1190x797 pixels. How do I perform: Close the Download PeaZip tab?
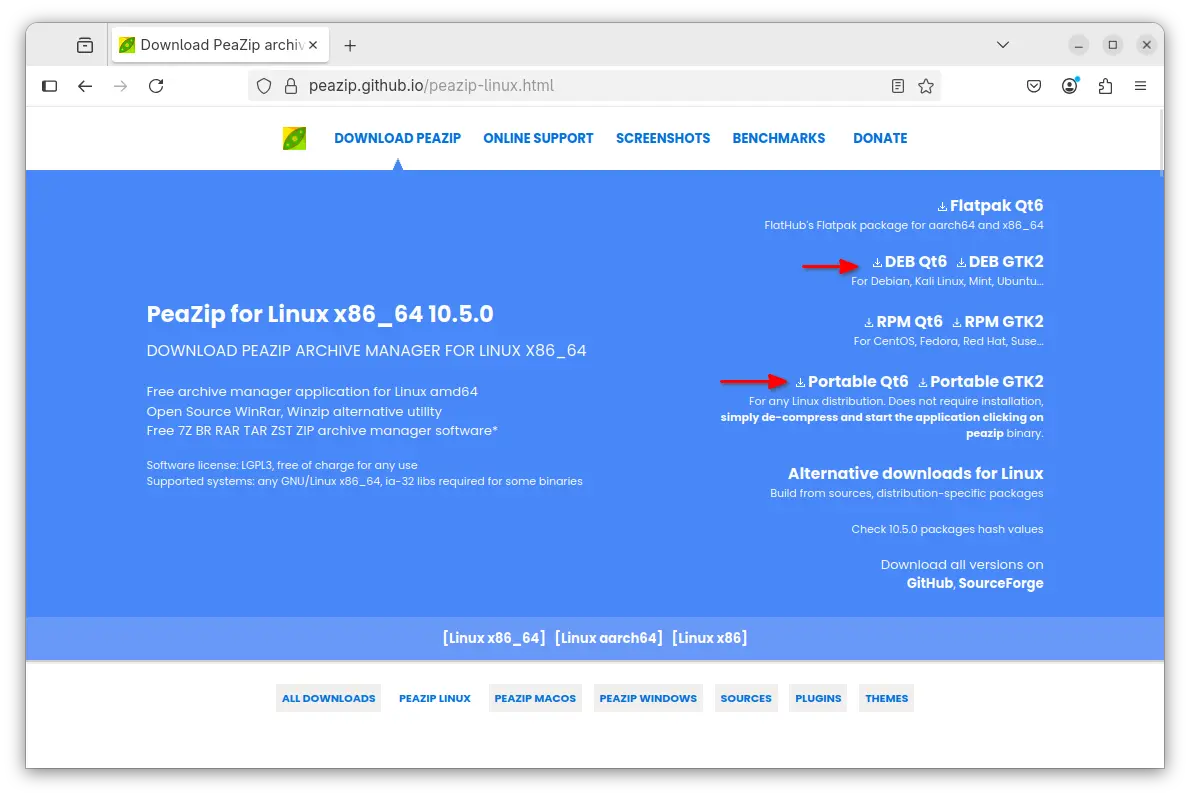tap(313, 46)
